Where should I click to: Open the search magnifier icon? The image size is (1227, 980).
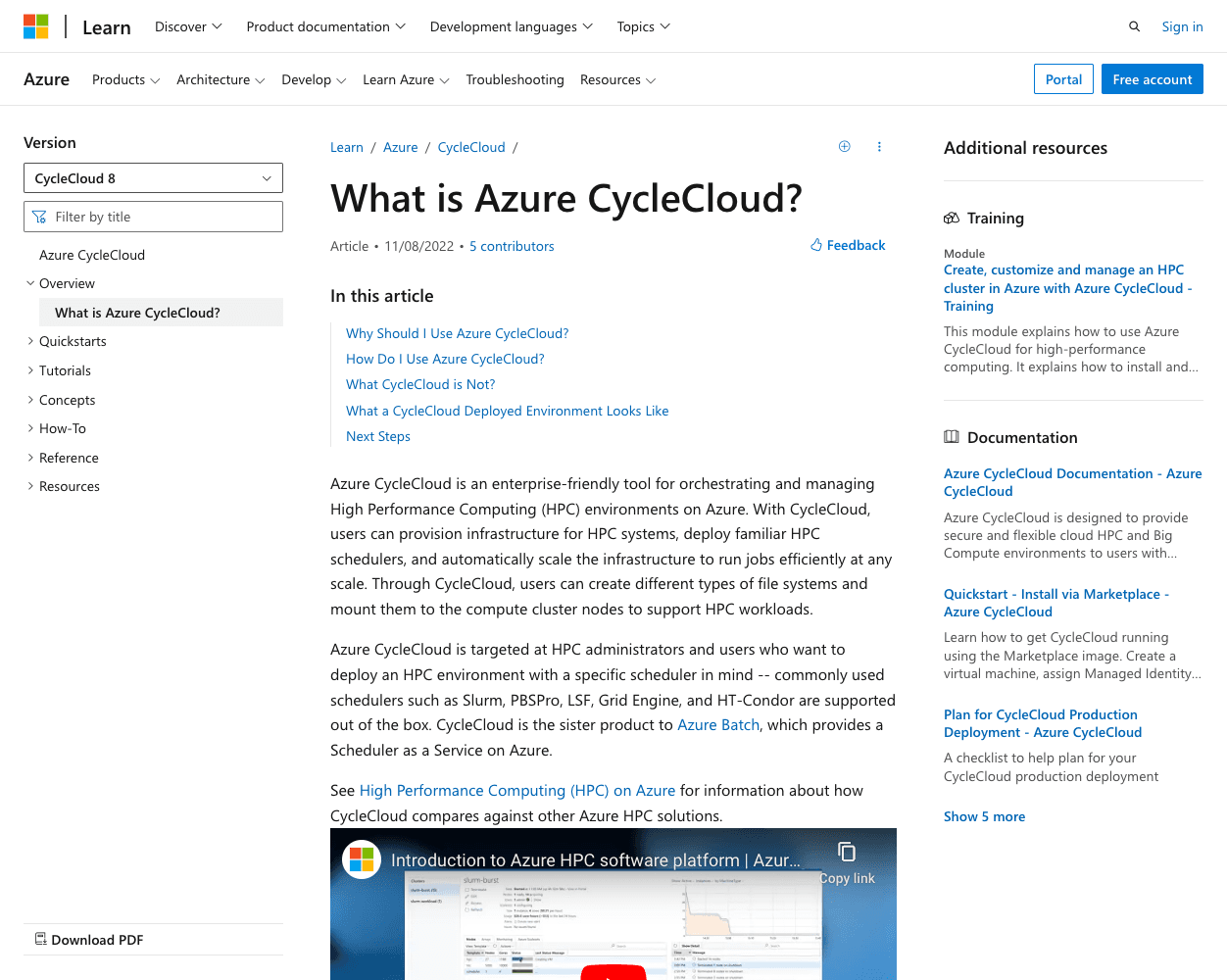pyautogui.click(x=1134, y=26)
